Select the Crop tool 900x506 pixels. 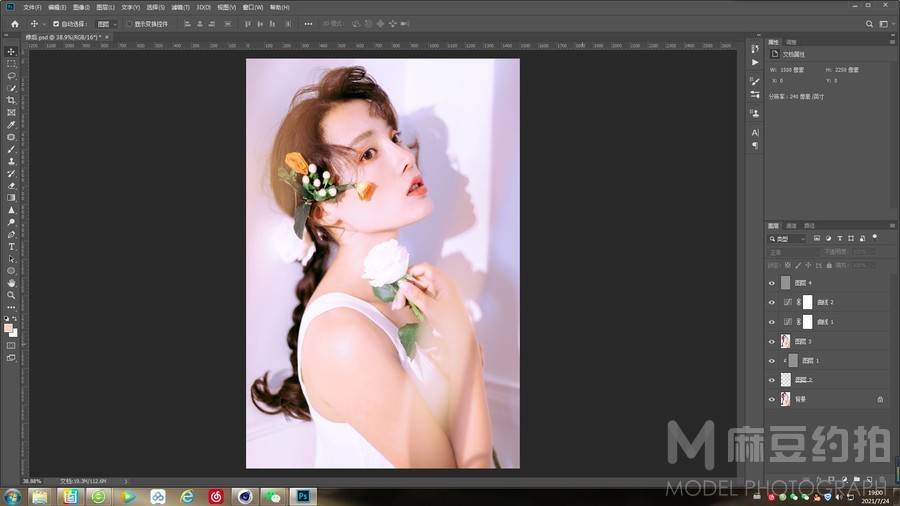click(11, 100)
